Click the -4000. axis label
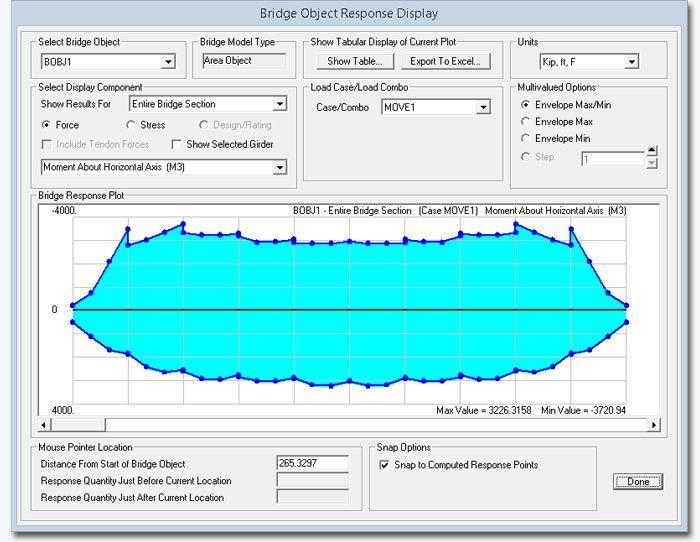The height and width of the screenshot is (542, 700). (x=64, y=211)
